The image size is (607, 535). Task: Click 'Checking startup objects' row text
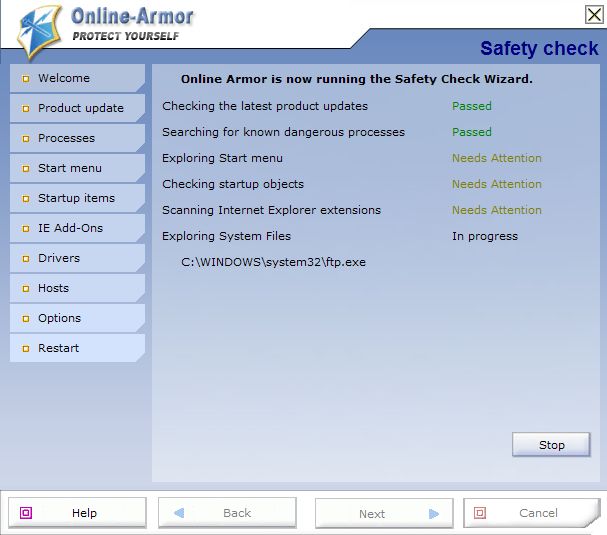click(x=233, y=184)
